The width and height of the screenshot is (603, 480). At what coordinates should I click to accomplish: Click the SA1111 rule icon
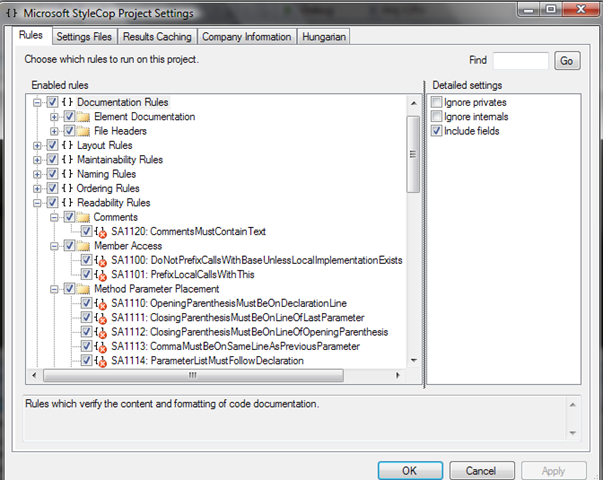(101, 318)
